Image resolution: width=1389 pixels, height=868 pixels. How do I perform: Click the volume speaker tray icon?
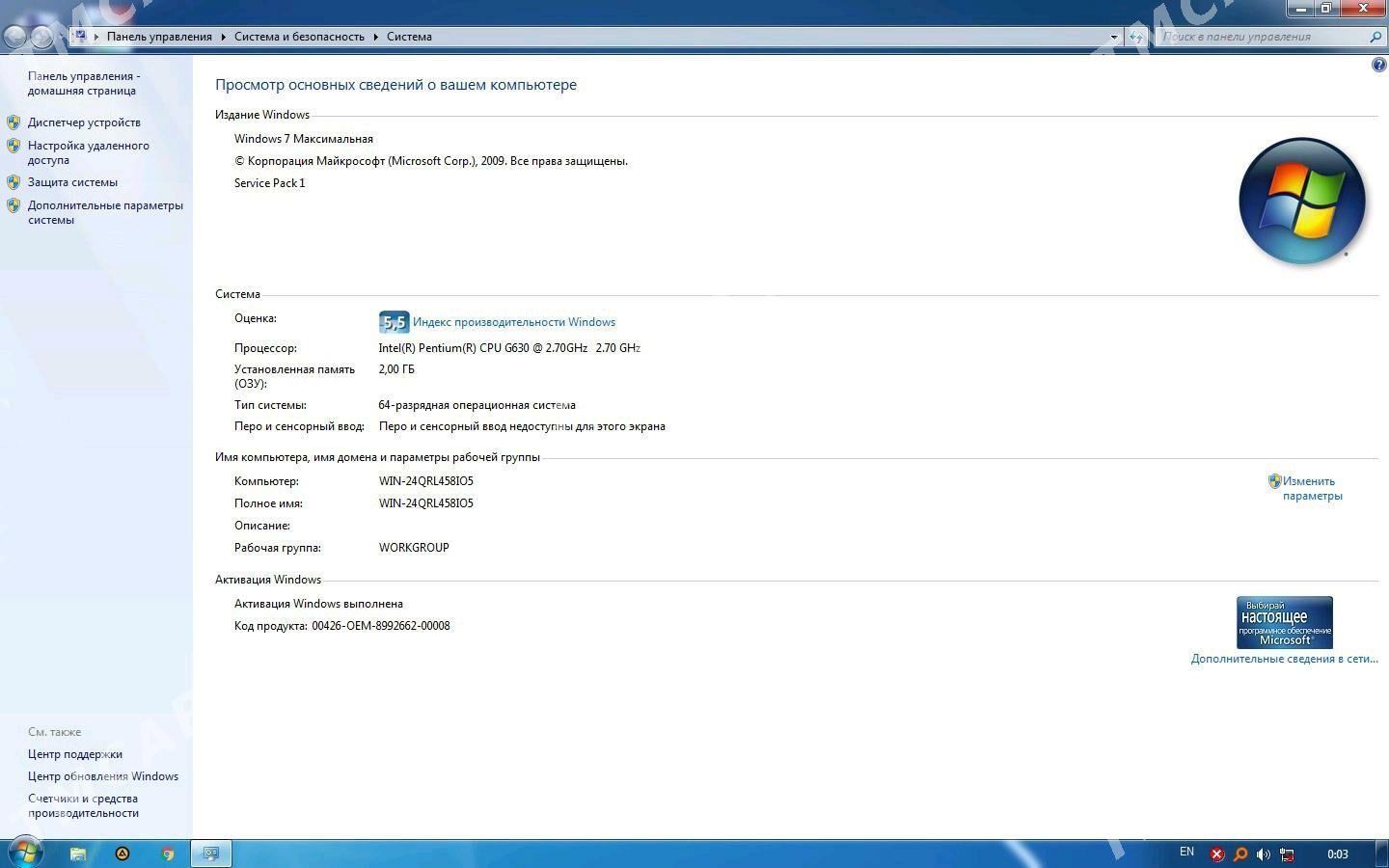point(1264,854)
